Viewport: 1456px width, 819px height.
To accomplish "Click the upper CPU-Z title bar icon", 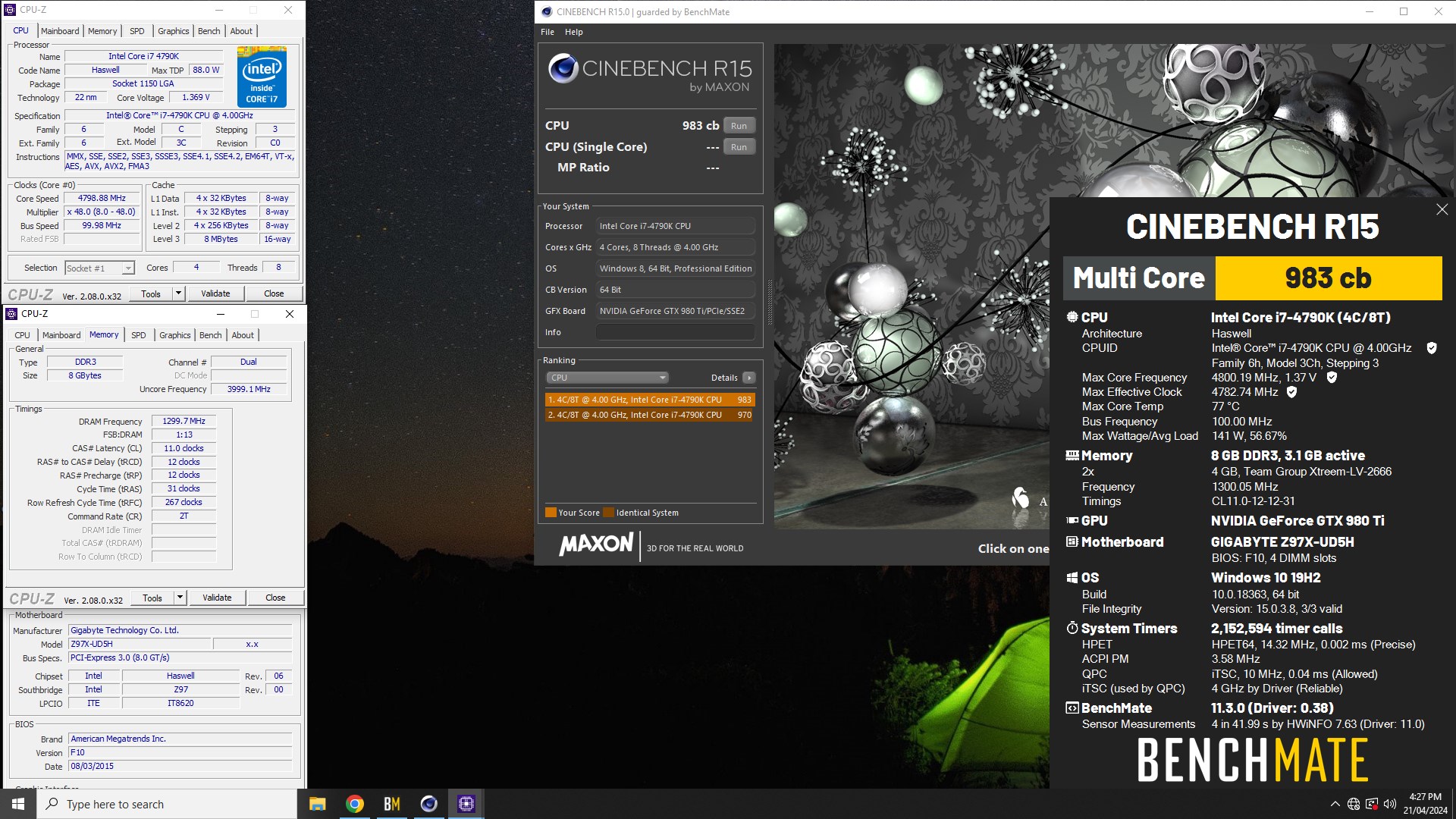I will point(9,10).
